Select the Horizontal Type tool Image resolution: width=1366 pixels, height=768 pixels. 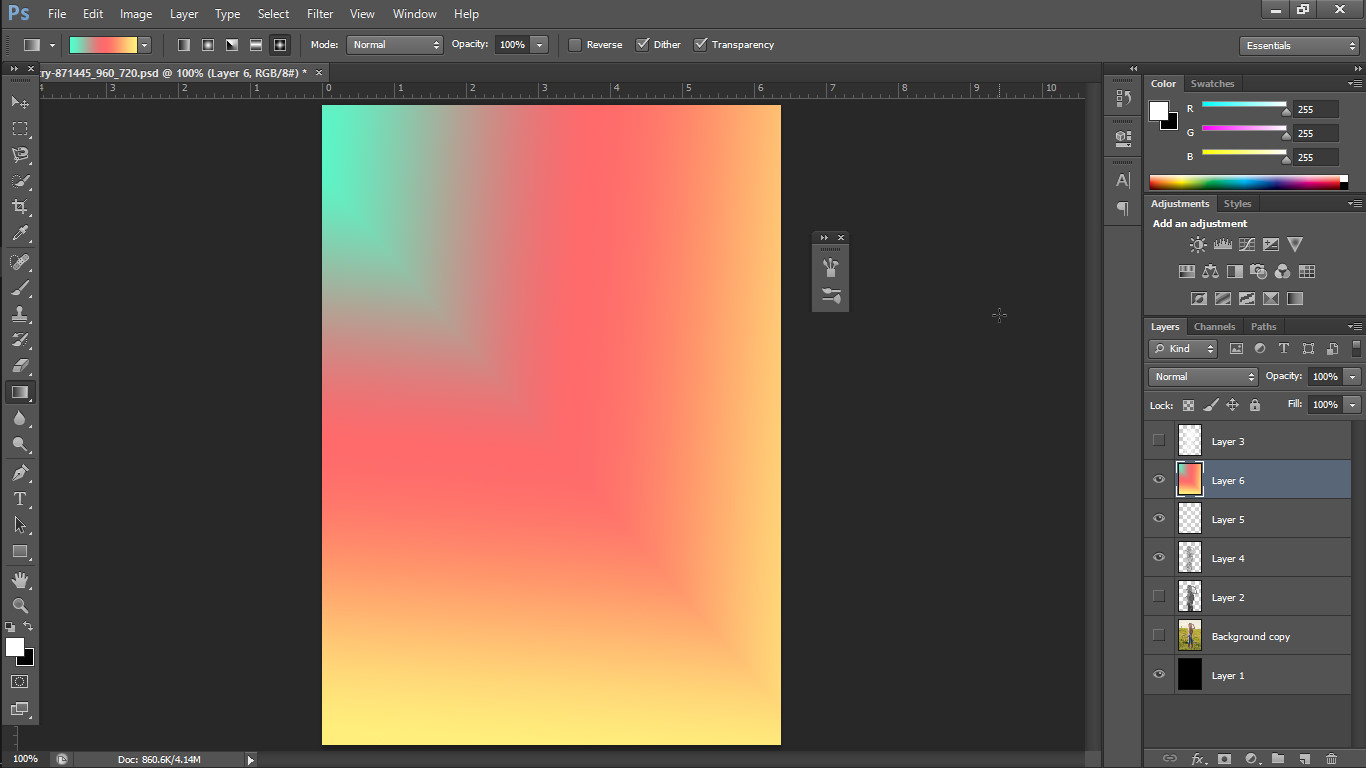[20, 499]
